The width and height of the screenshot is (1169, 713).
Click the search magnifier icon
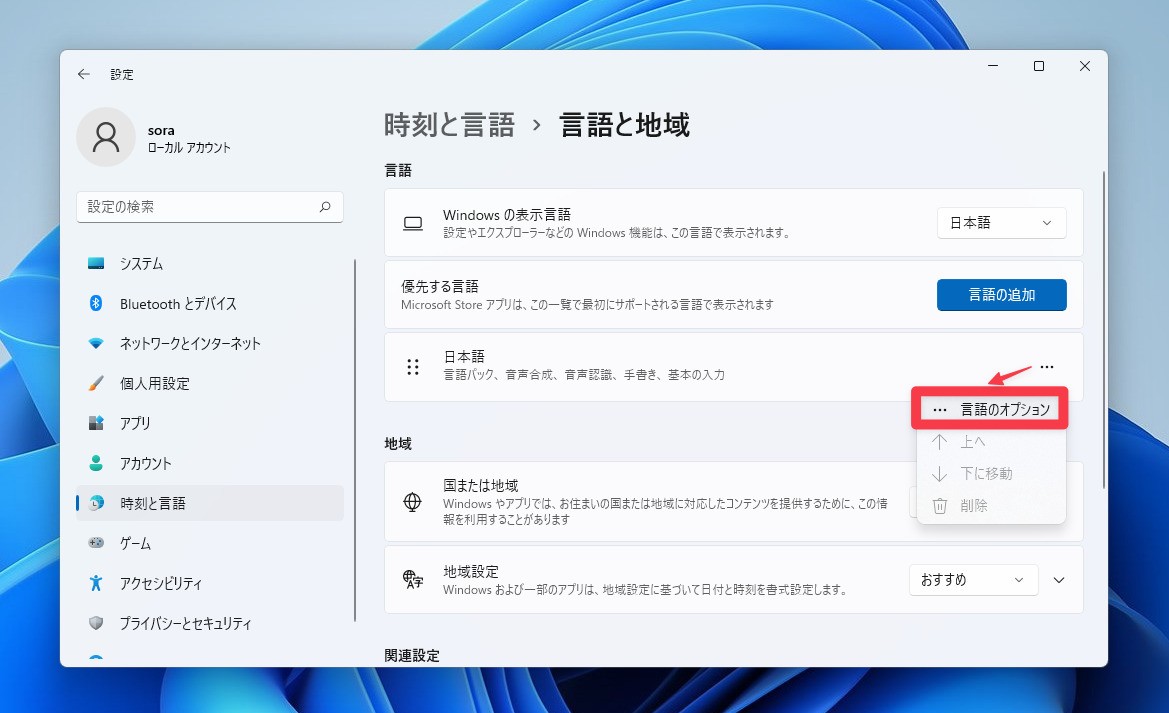(x=325, y=207)
